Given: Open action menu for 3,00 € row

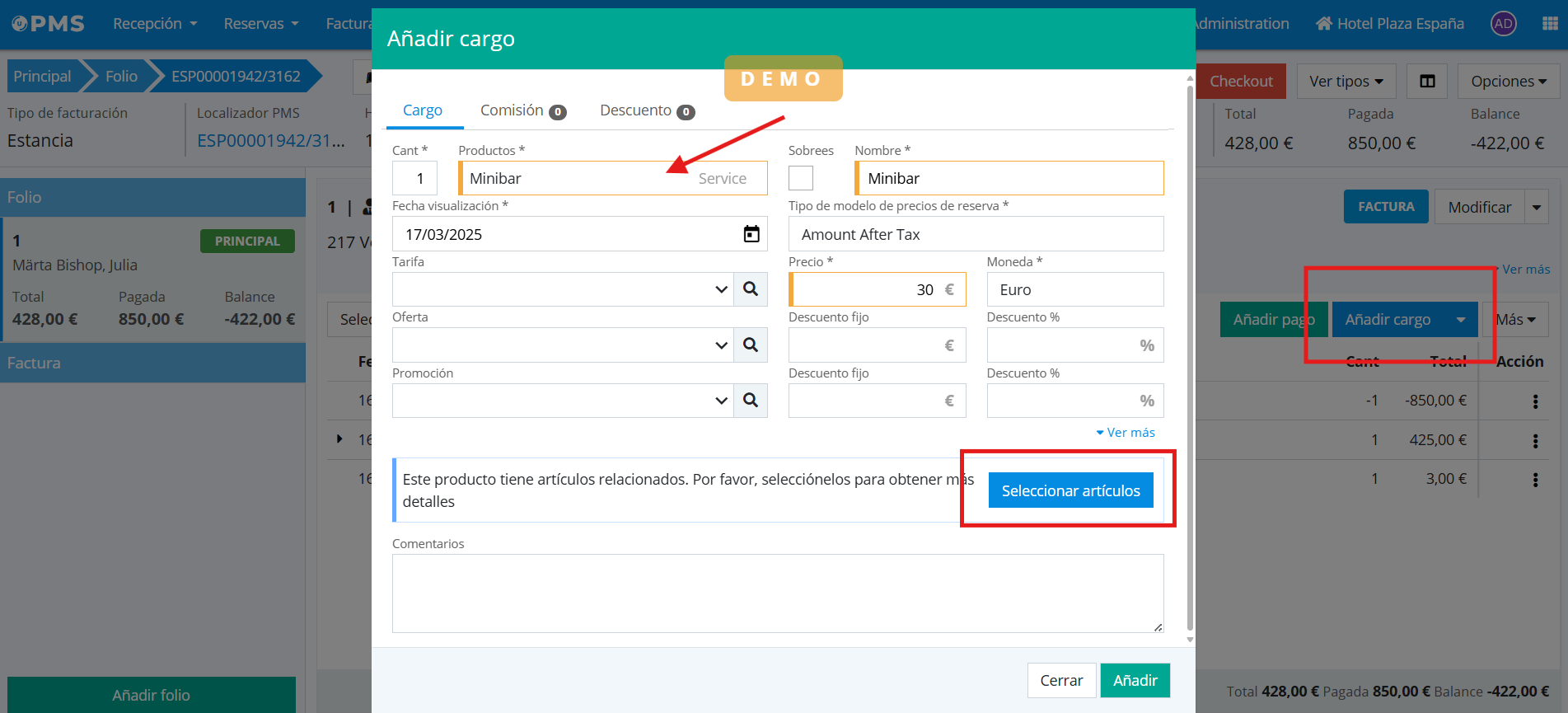Looking at the screenshot, I should click(1534, 480).
